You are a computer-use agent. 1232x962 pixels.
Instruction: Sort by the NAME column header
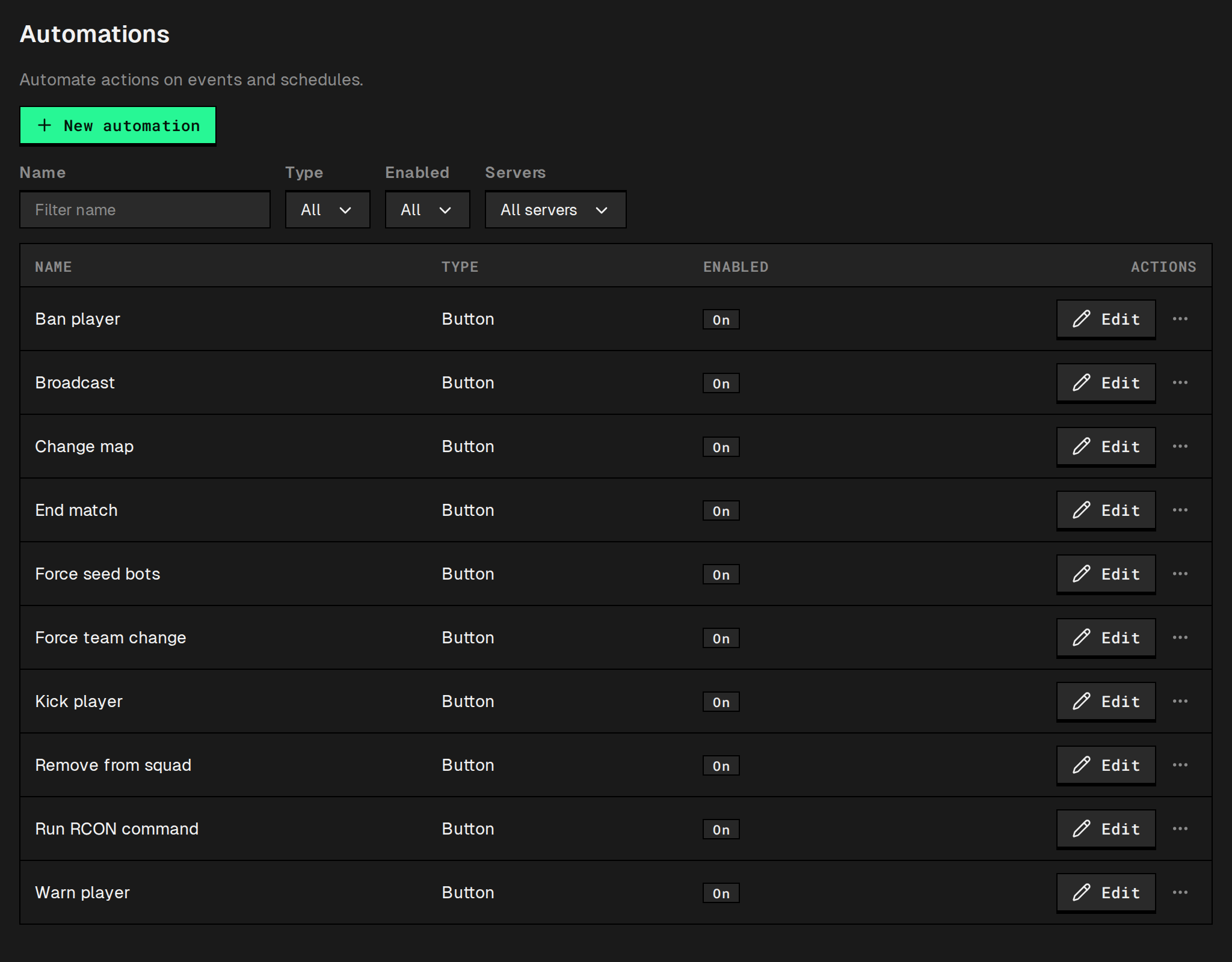click(54, 267)
